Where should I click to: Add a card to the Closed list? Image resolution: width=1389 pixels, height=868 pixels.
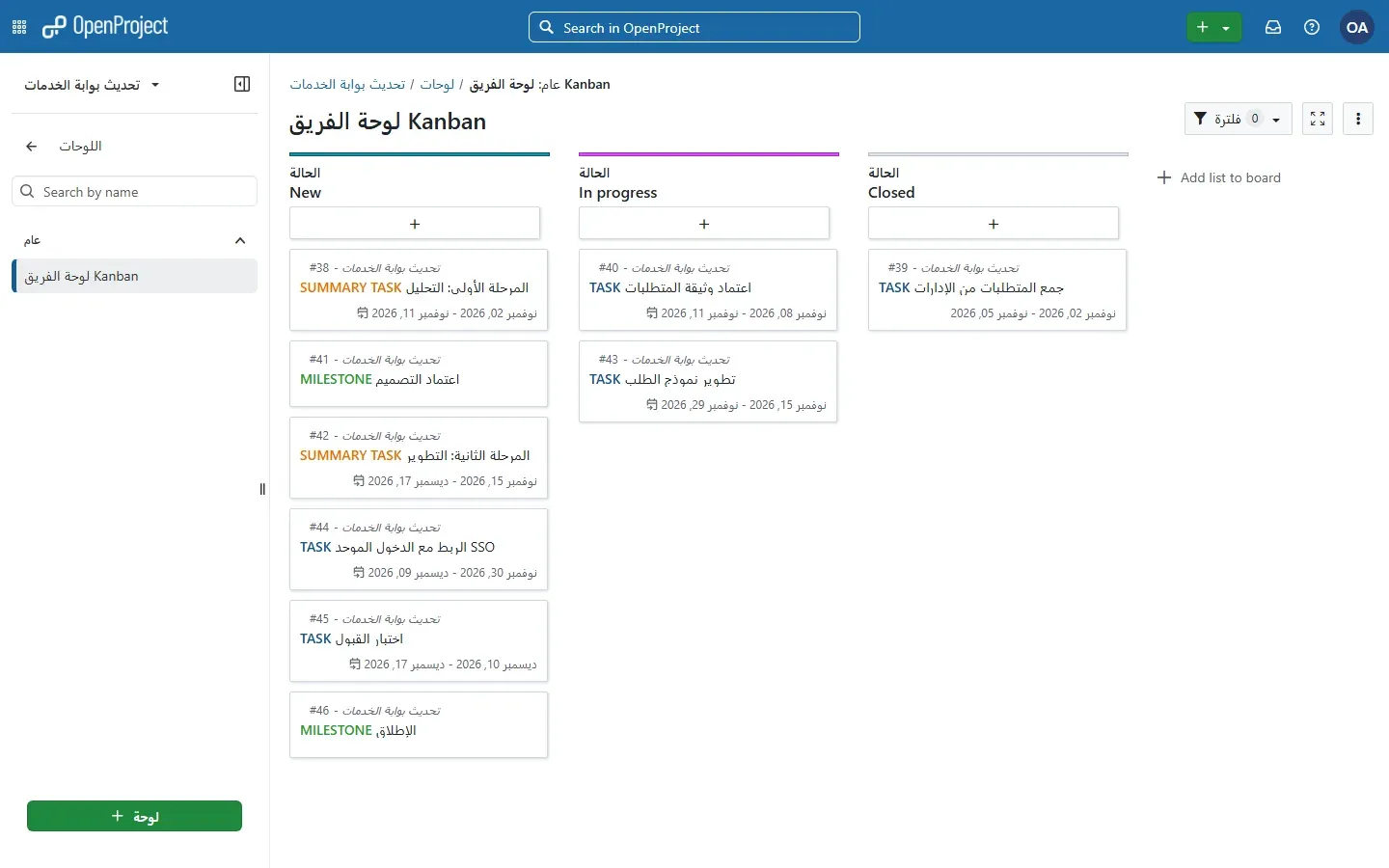(994, 224)
